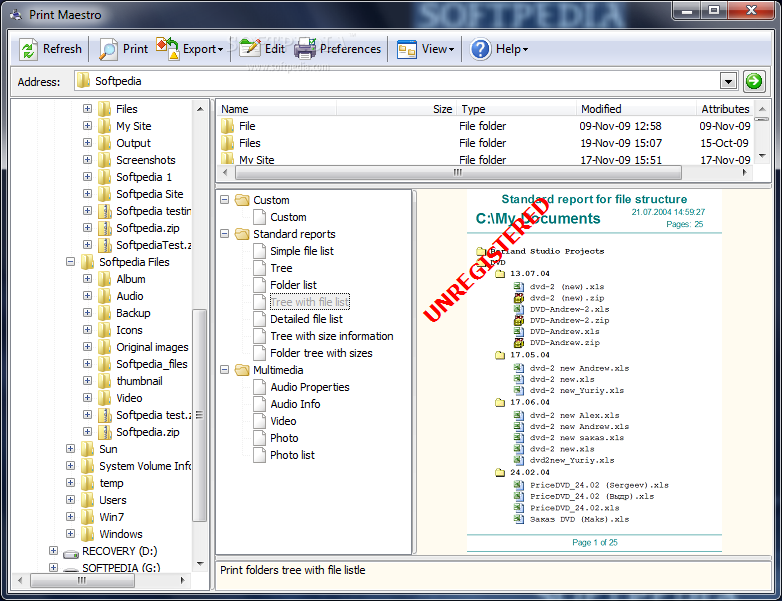Expand the Files folder in tree
The image size is (782, 601).
(87, 109)
